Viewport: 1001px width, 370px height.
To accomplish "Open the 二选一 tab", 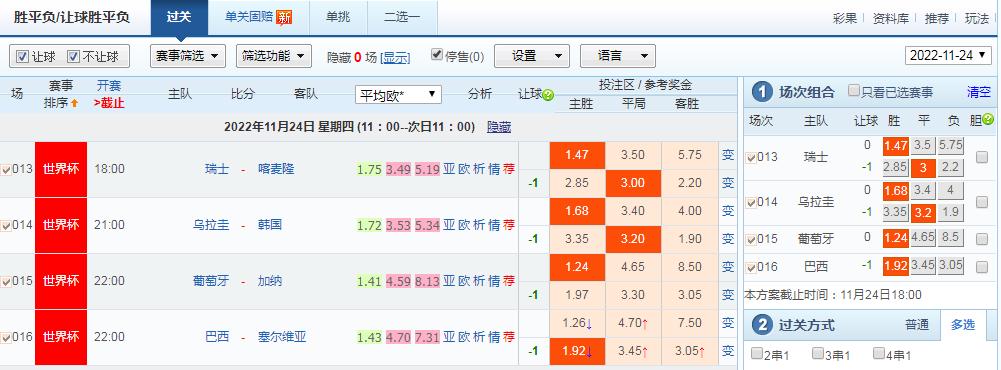I will 402,18.
